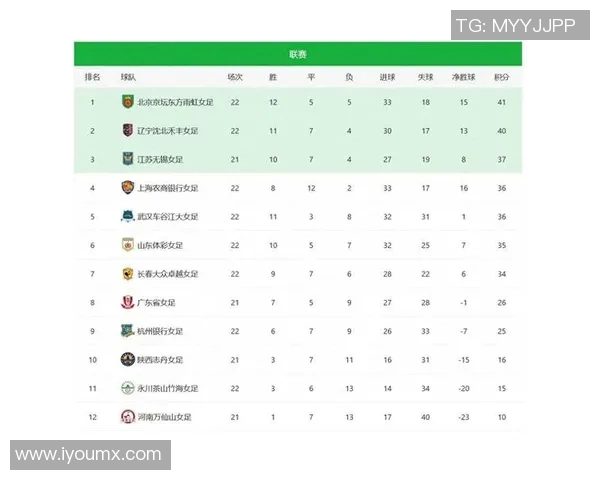Click the 辽宁沈北禾丰女足 team crest

pyautogui.click(x=127, y=130)
